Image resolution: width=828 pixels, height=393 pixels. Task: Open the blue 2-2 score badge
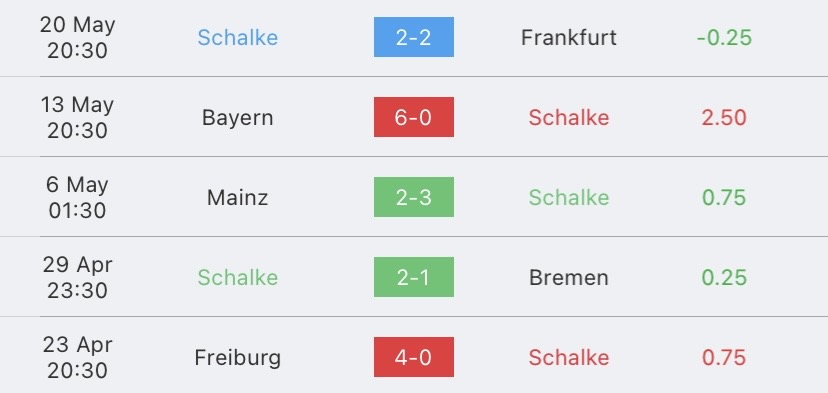click(x=413, y=37)
